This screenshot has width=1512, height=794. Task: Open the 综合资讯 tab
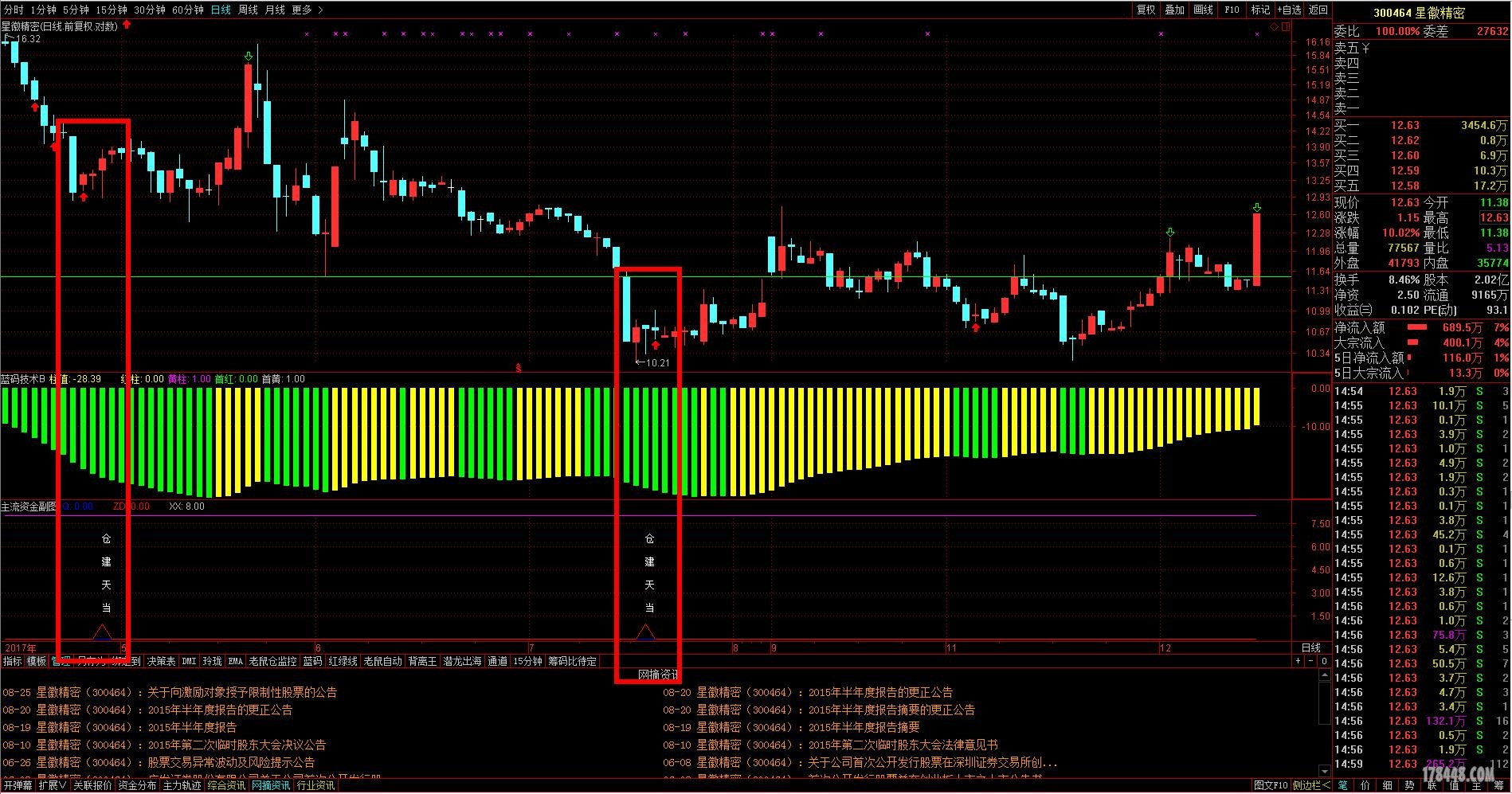pos(226,786)
